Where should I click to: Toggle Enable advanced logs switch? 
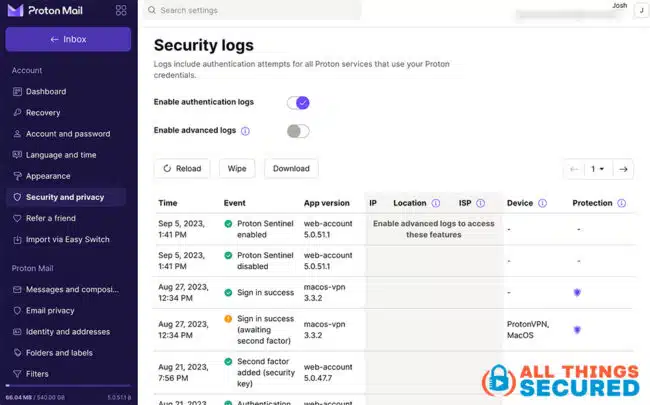[298, 131]
